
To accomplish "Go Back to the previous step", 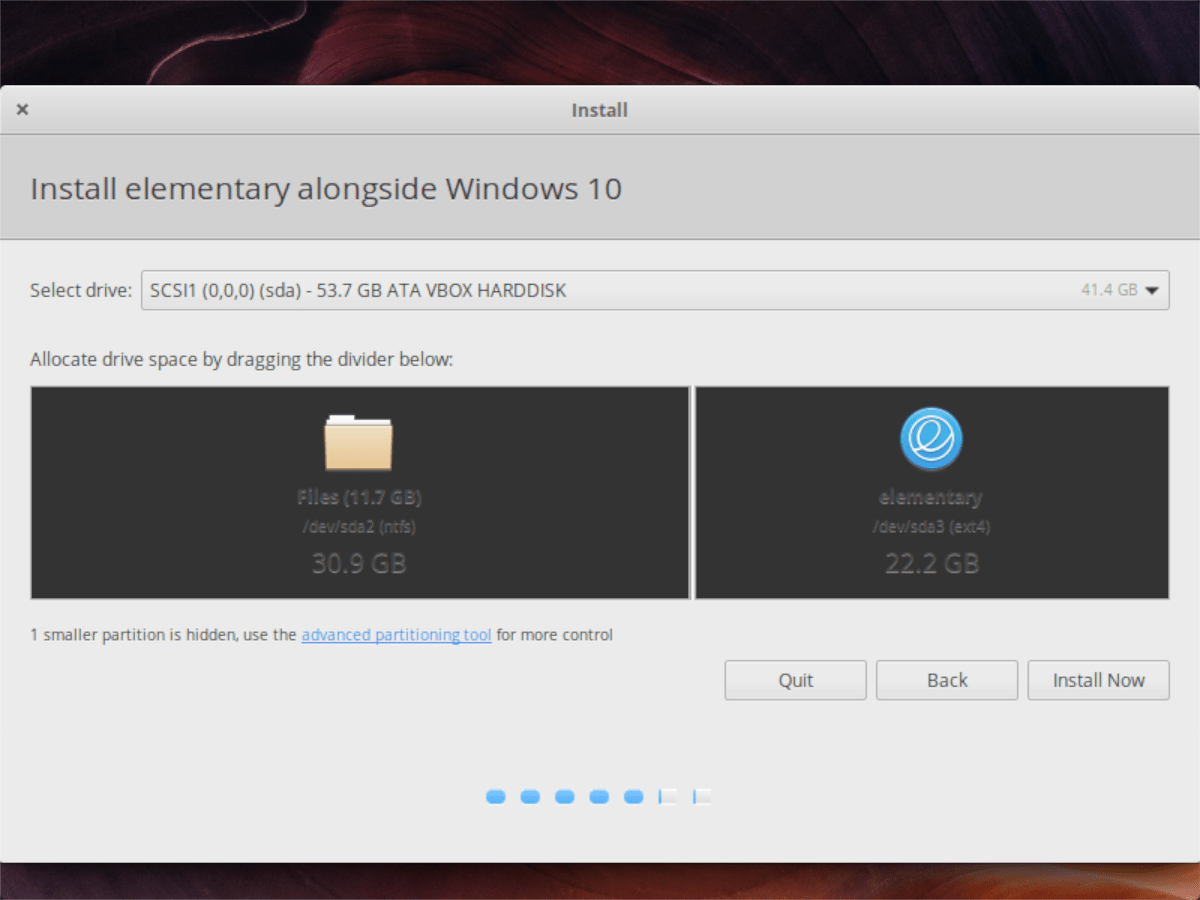I will pyautogui.click(x=947, y=680).
